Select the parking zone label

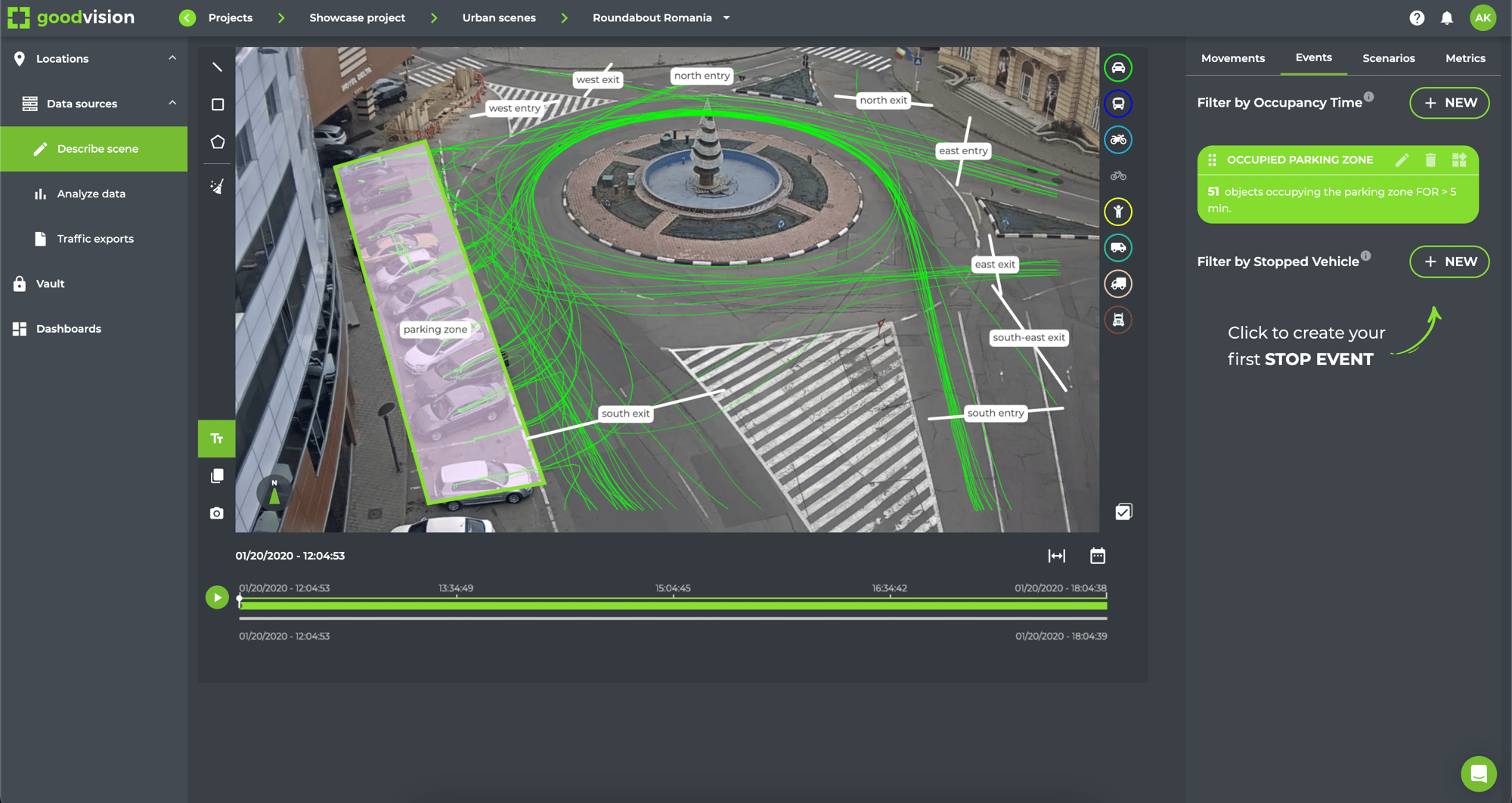pos(435,329)
